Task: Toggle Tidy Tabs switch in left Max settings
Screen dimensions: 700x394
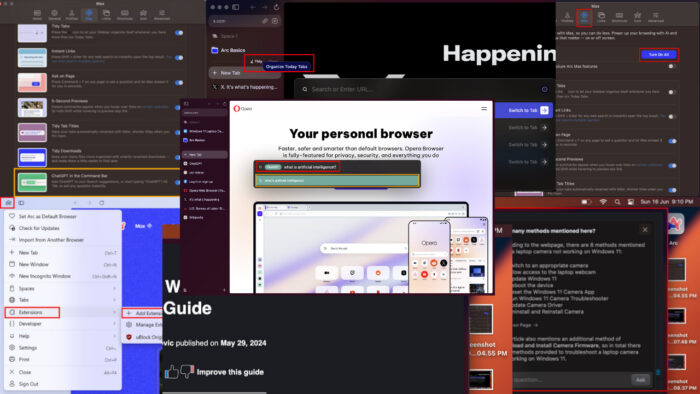Action: pos(179,33)
